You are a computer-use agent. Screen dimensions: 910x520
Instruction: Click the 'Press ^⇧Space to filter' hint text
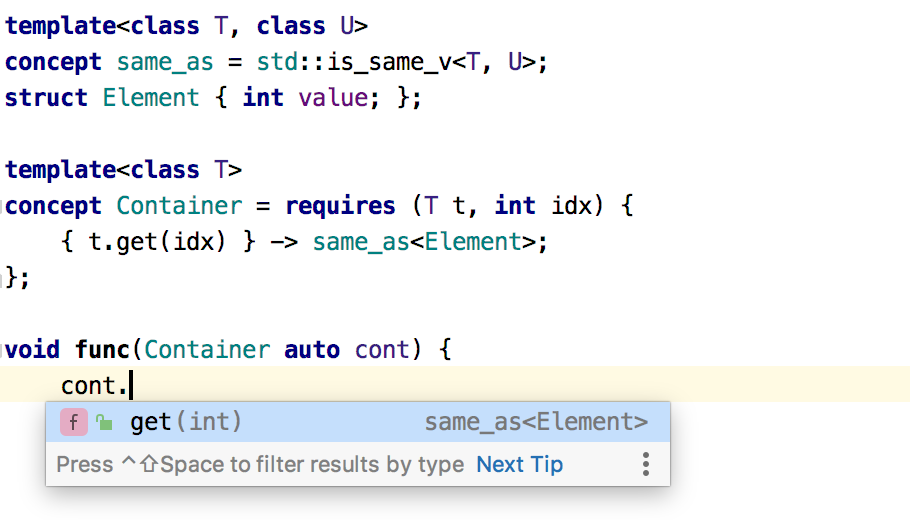[x=260, y=464]
